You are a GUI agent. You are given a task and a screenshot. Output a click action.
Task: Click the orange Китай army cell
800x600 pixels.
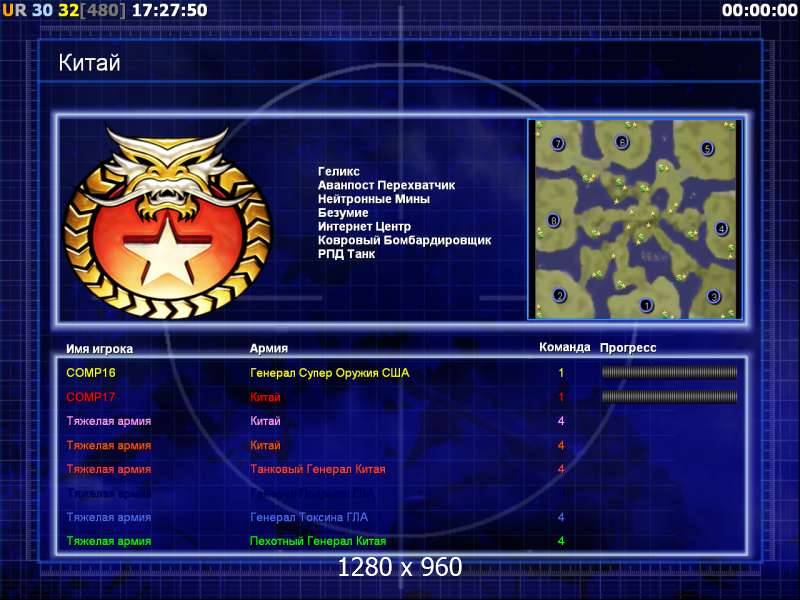[x=265, y=445]
